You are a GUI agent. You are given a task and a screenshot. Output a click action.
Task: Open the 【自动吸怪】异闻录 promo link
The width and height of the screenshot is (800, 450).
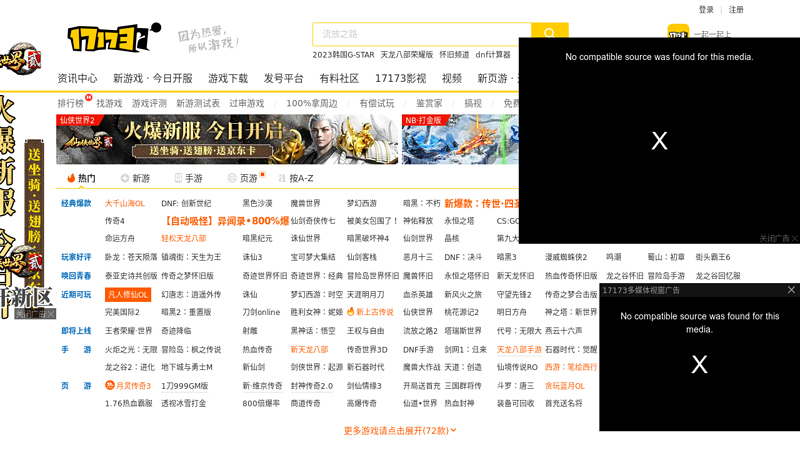click(226, 221)
